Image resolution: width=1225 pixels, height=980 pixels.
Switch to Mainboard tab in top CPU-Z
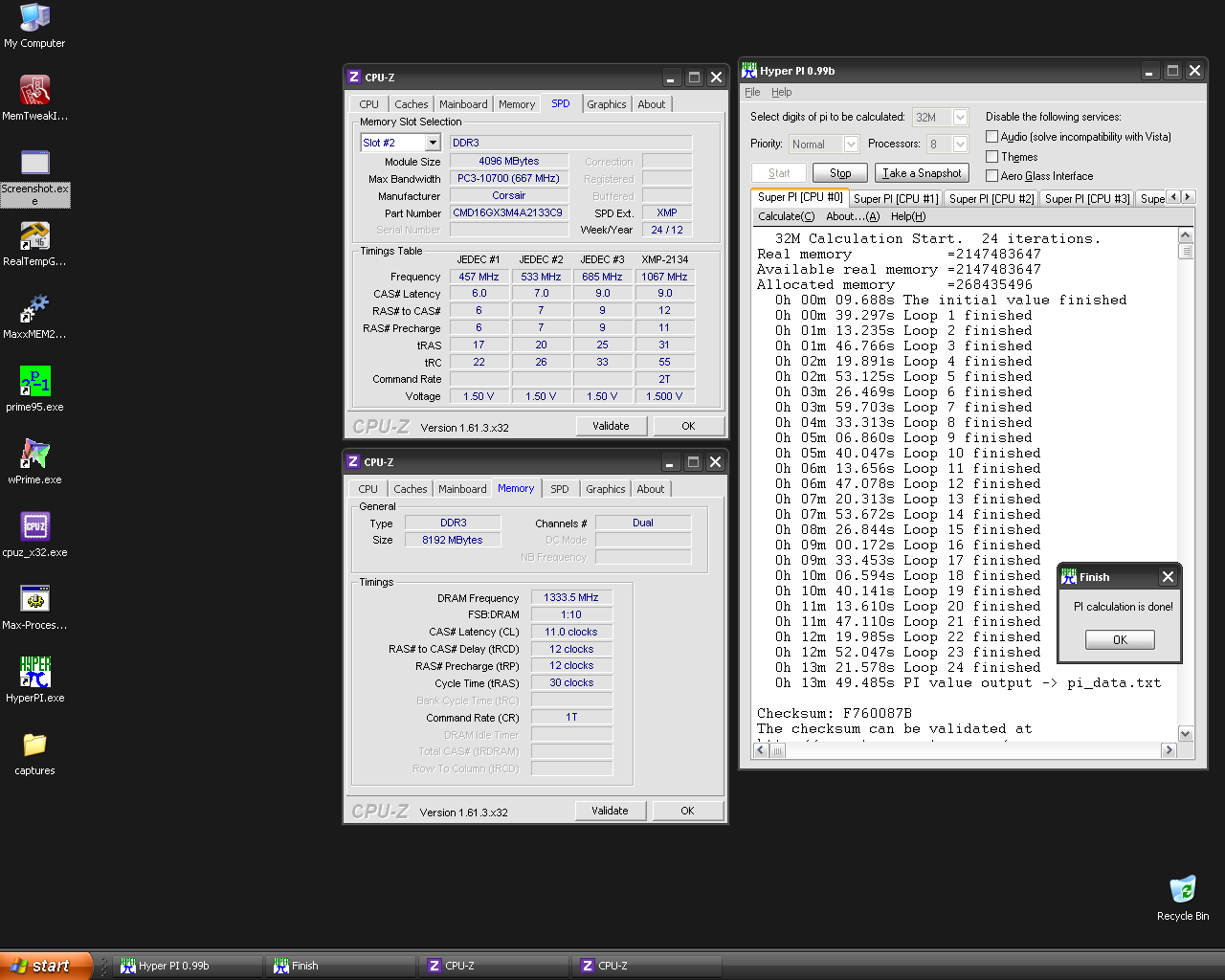463,104
